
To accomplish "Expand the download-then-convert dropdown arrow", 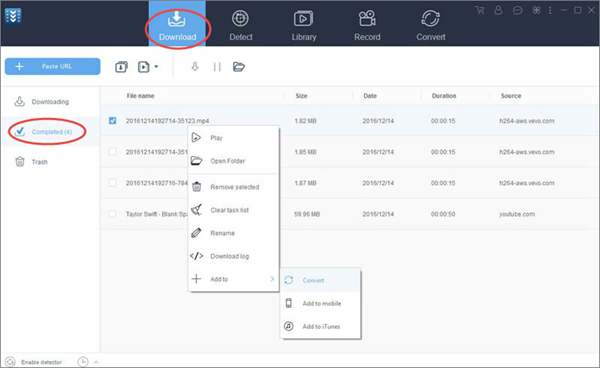I will tap(156, 67).
